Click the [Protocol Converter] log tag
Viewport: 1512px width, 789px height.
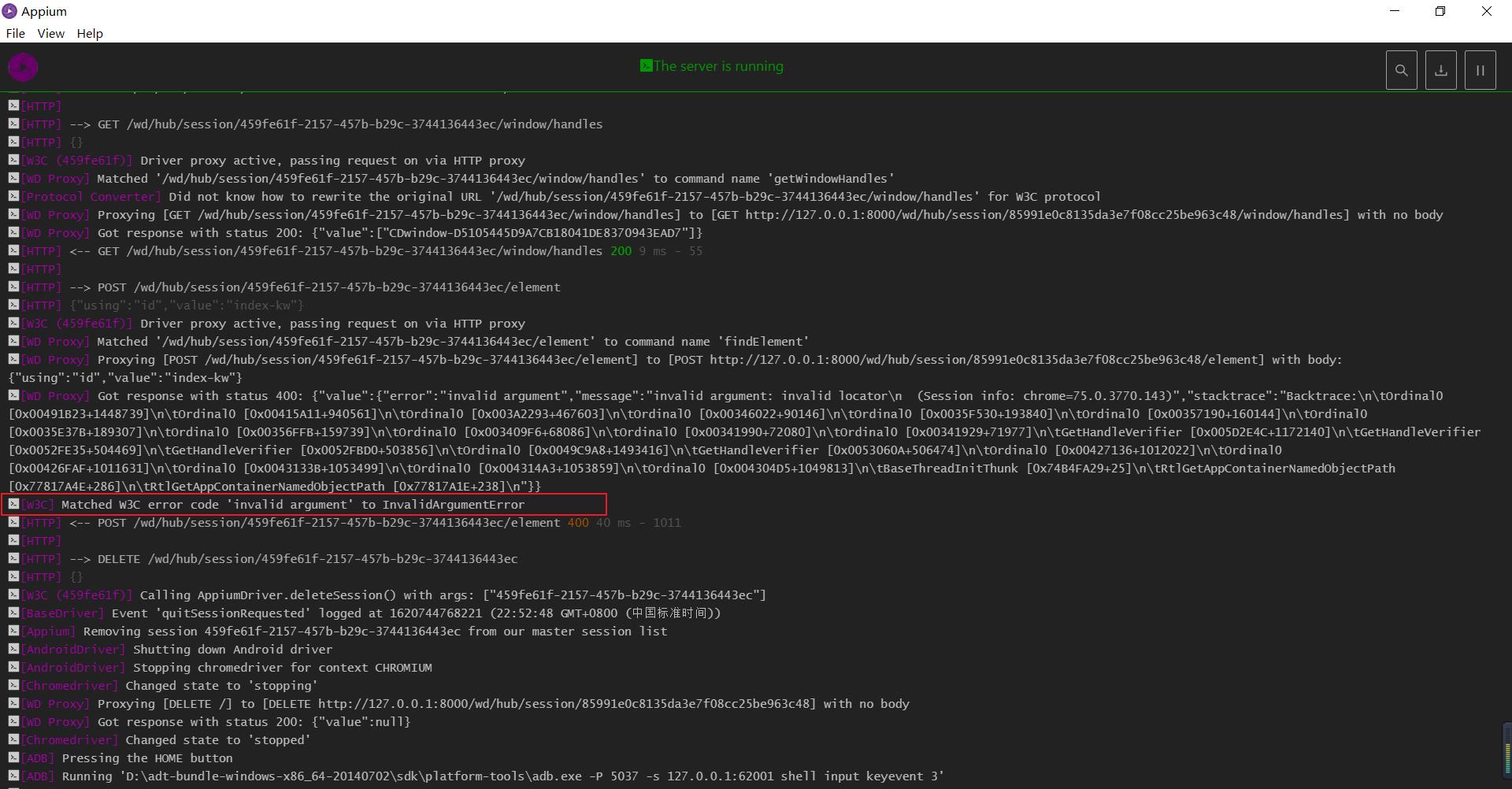[91, 197]
